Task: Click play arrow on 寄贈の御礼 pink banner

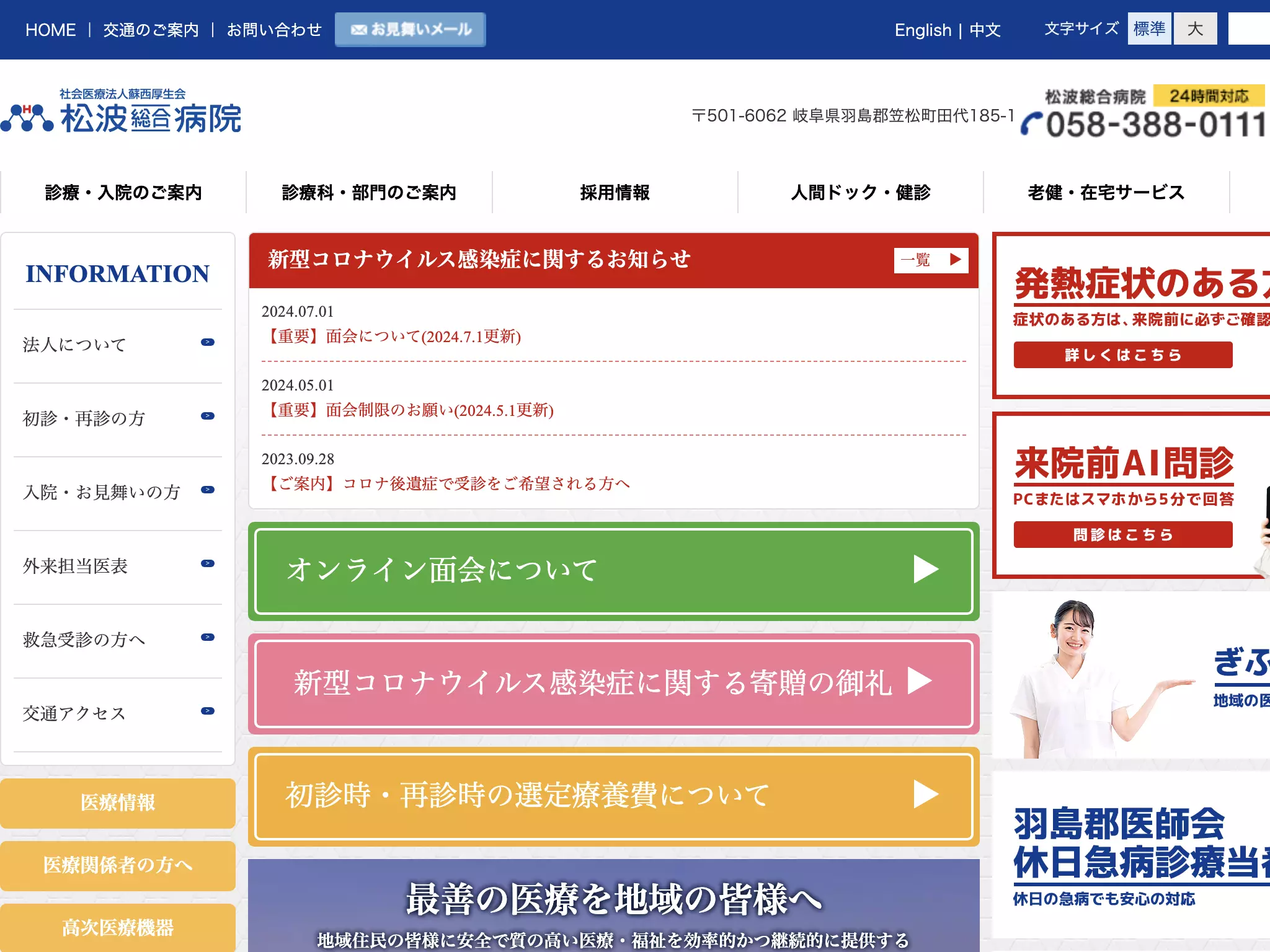Action: (920, 681)
